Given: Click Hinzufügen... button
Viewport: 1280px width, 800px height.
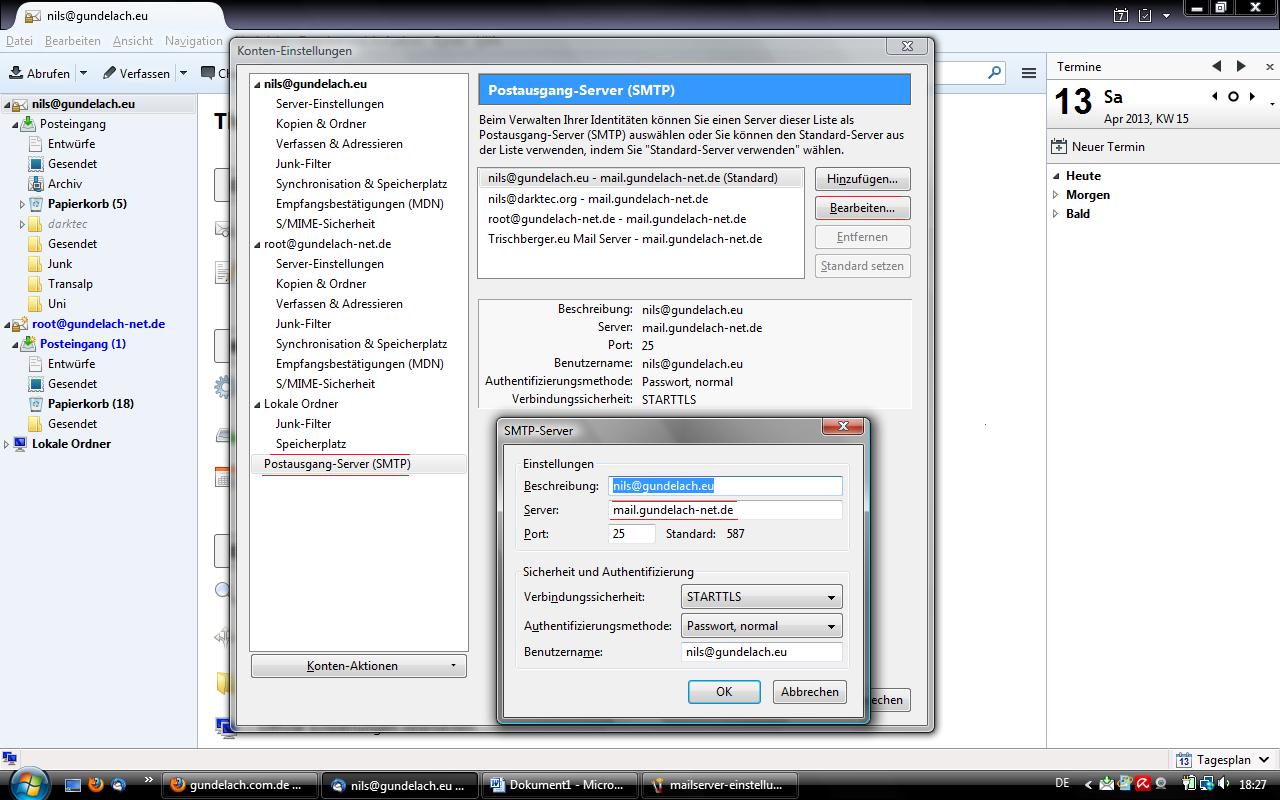Looking at the screenshot, I should [x=862, y=179].
